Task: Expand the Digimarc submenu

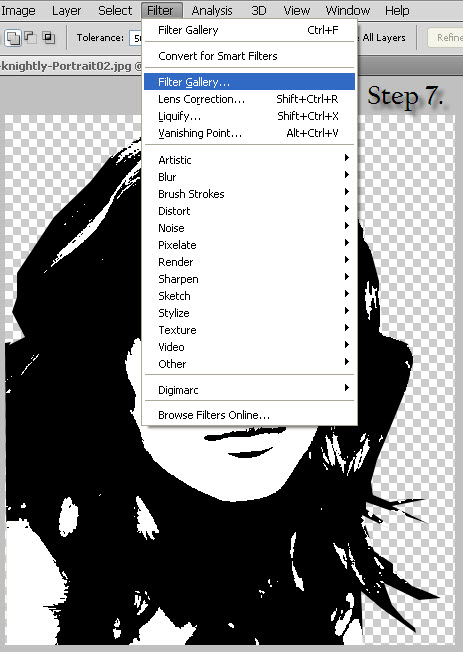Action: pyautogui.click(x=249, y=390)
